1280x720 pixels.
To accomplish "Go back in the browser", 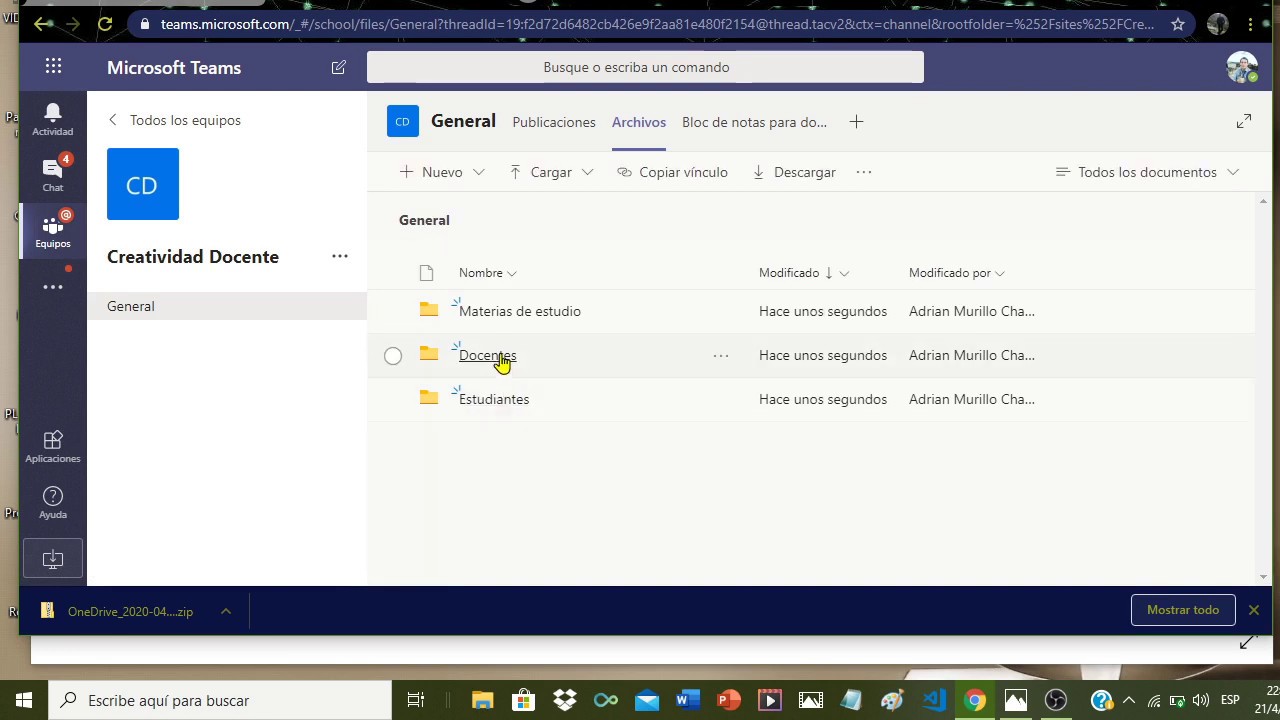I will pos(41,23).
